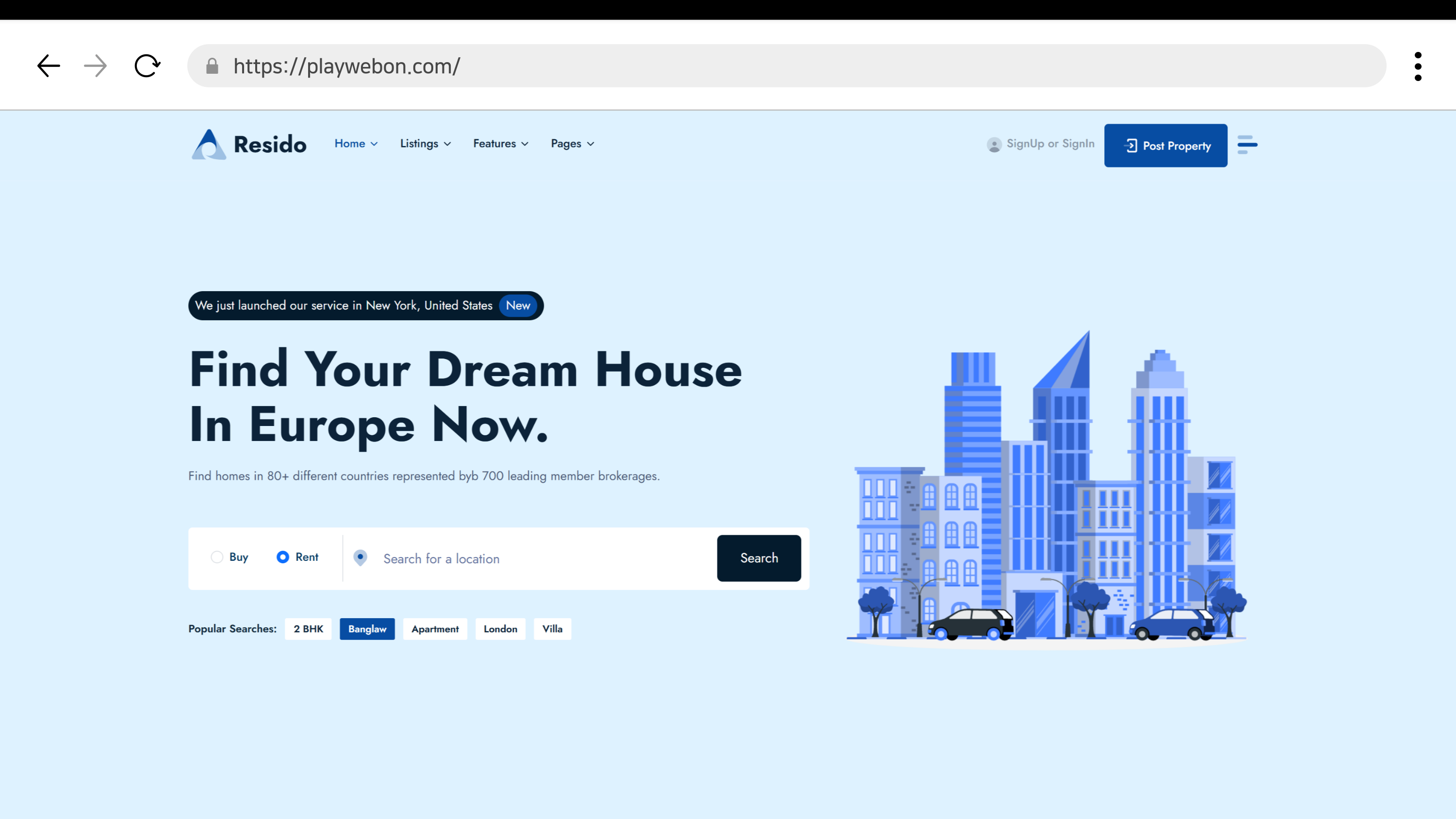Click the city buildings illustration
The image size is (1456, 819).
coord(1047,490)
